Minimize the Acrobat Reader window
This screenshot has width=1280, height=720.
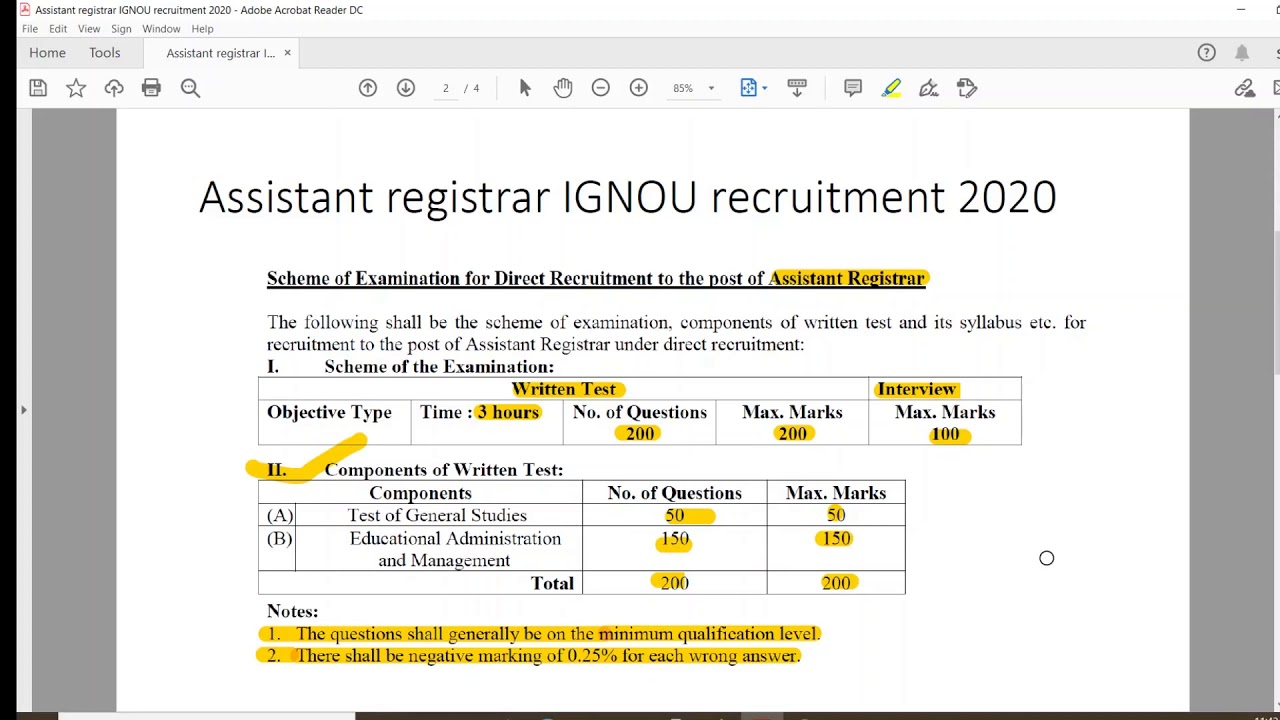(x=1241, y=10)
